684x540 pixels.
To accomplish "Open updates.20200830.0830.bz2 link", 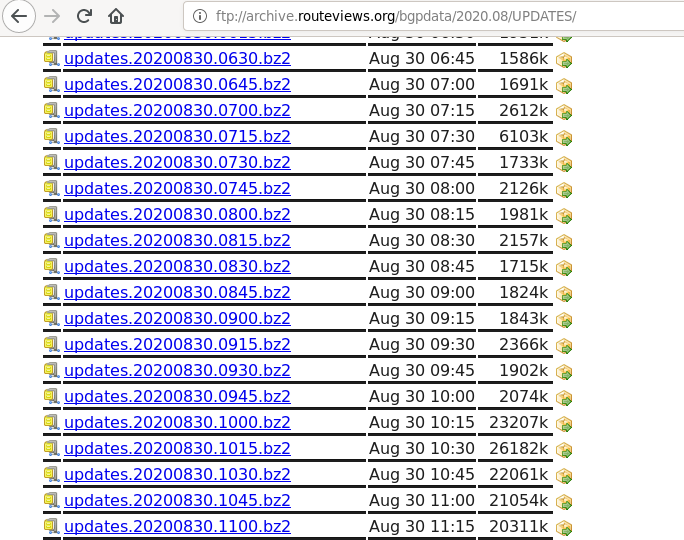I will point(177,267).
